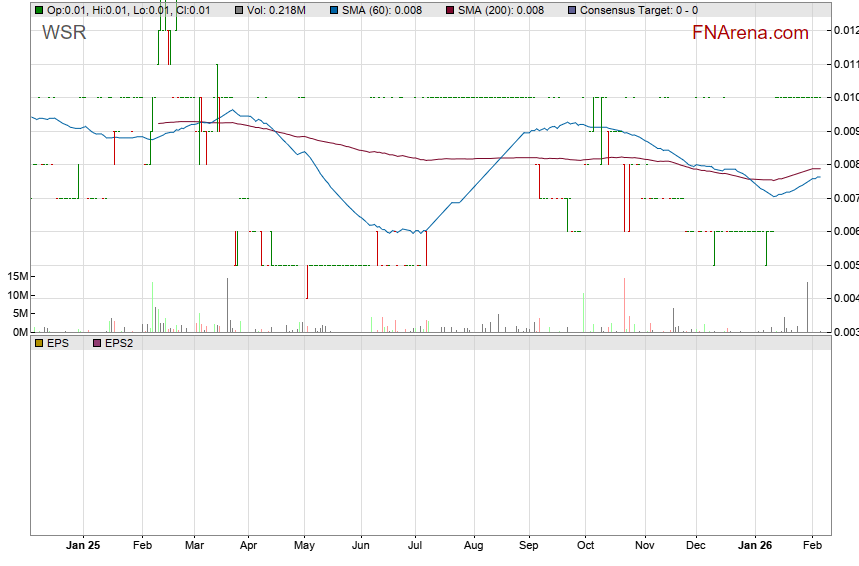Click the grey Vol legend swatch
The image size is (859, 566).
pos(239,10)
